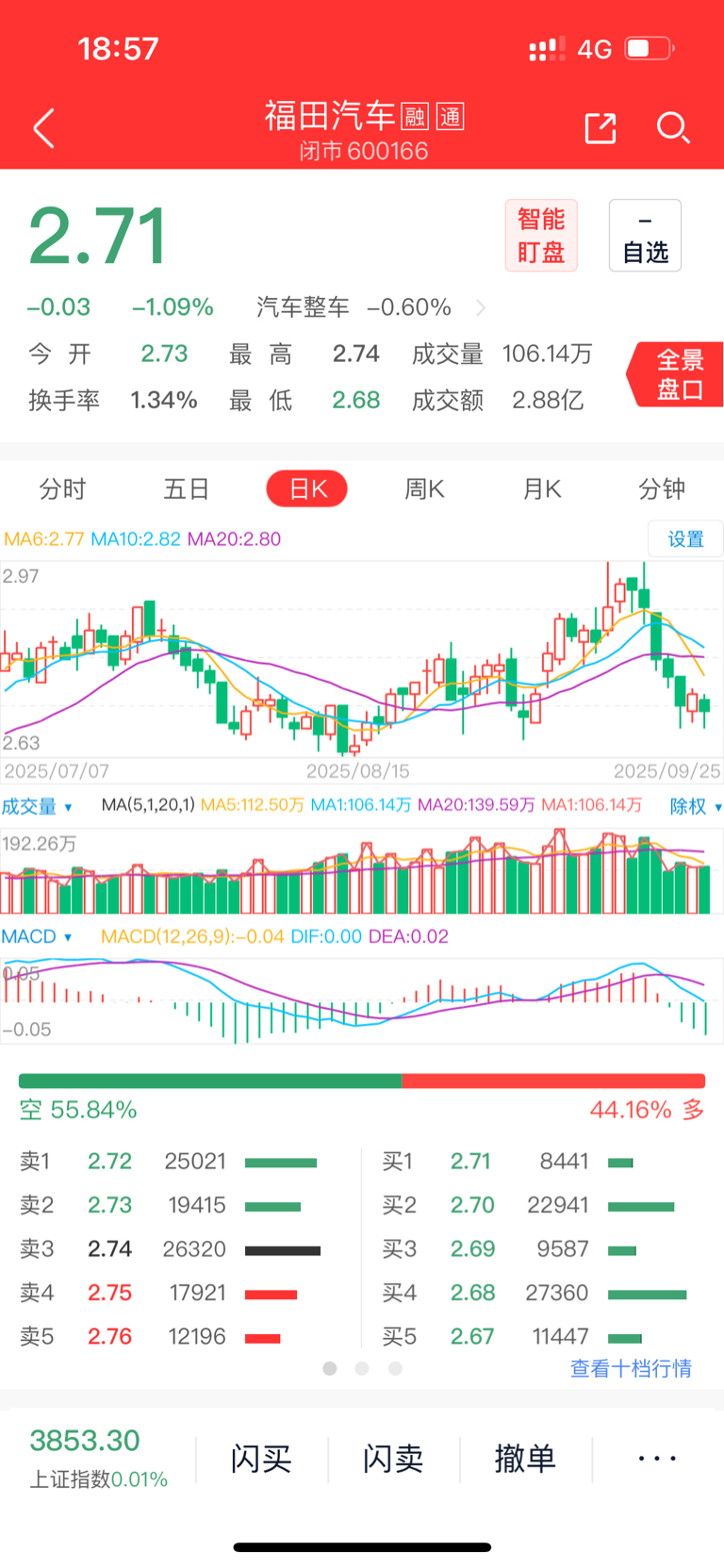Viewport: 724px width, 1568px height.
Task: Tap the MA6:2.77 moving average label
Action: (x=44, y=539)
